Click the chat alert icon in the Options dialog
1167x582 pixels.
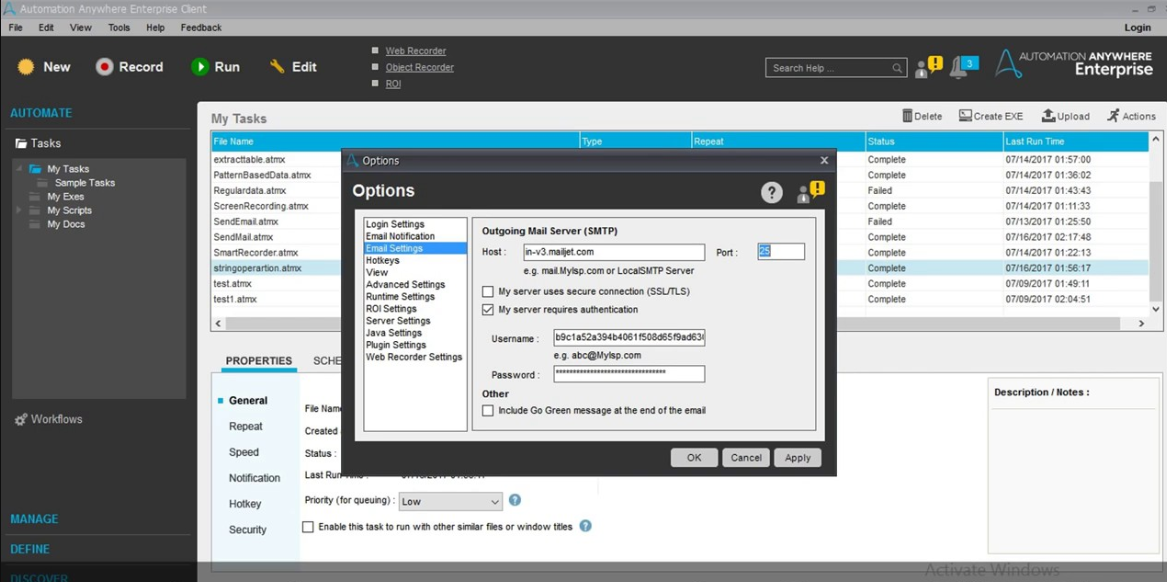(x=810, y=192)
